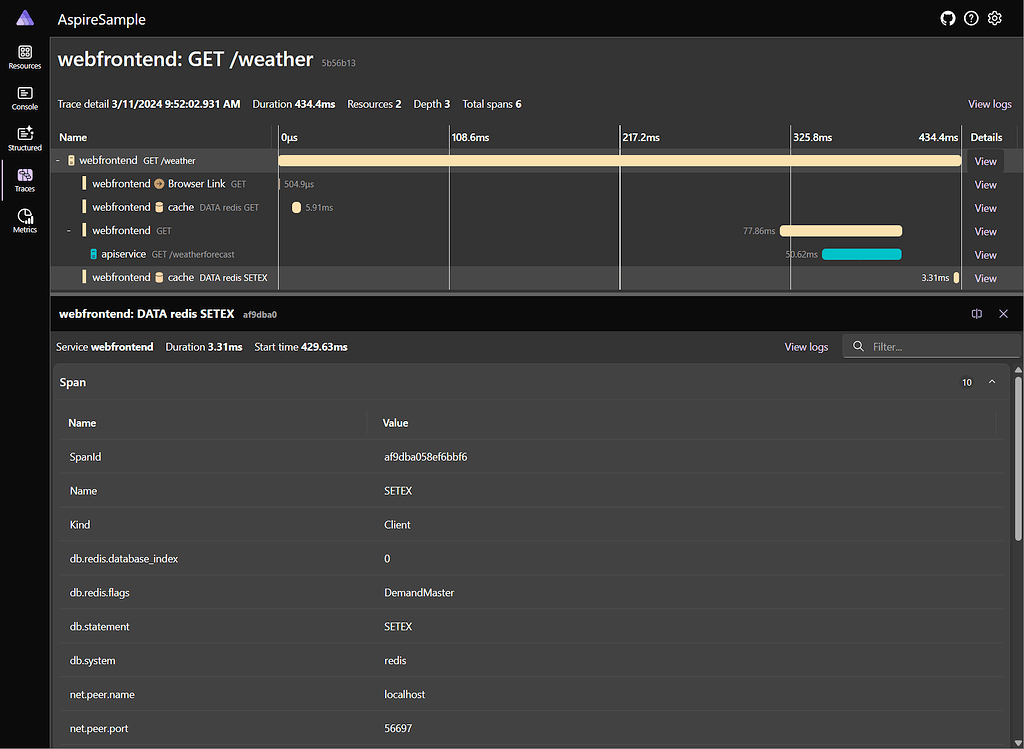The image size is (1024, 749).
Task: Collapse the nested webfrontend GET span
Action: click(x=68, y=230)
